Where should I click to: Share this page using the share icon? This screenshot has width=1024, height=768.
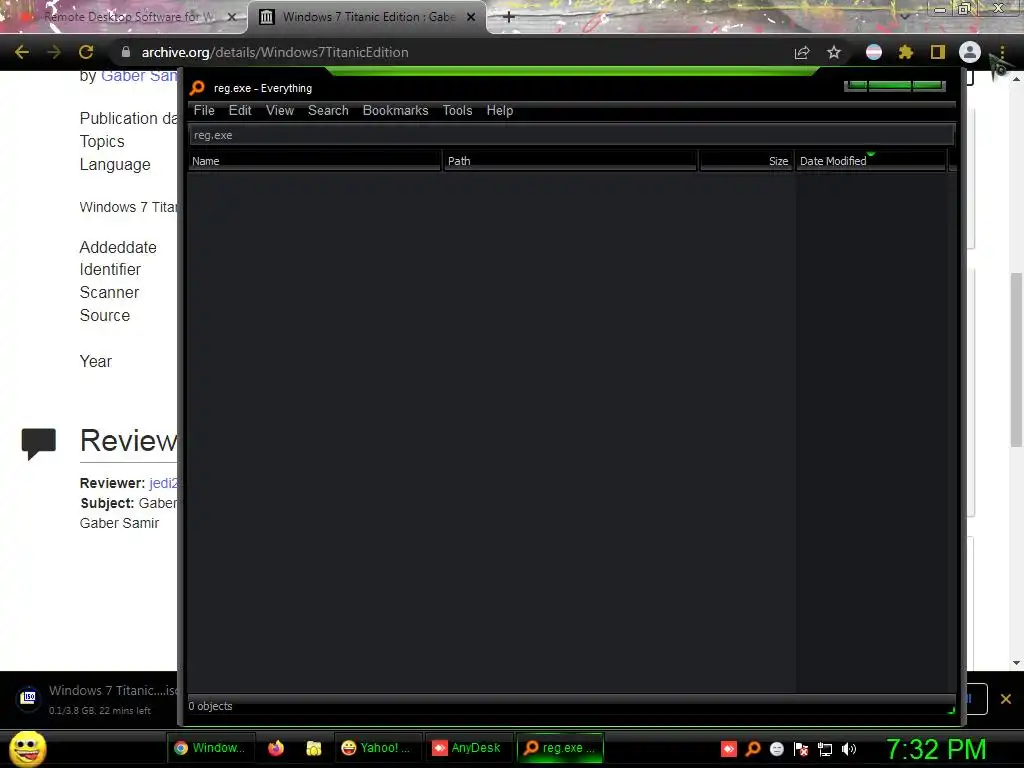(802, 52)
